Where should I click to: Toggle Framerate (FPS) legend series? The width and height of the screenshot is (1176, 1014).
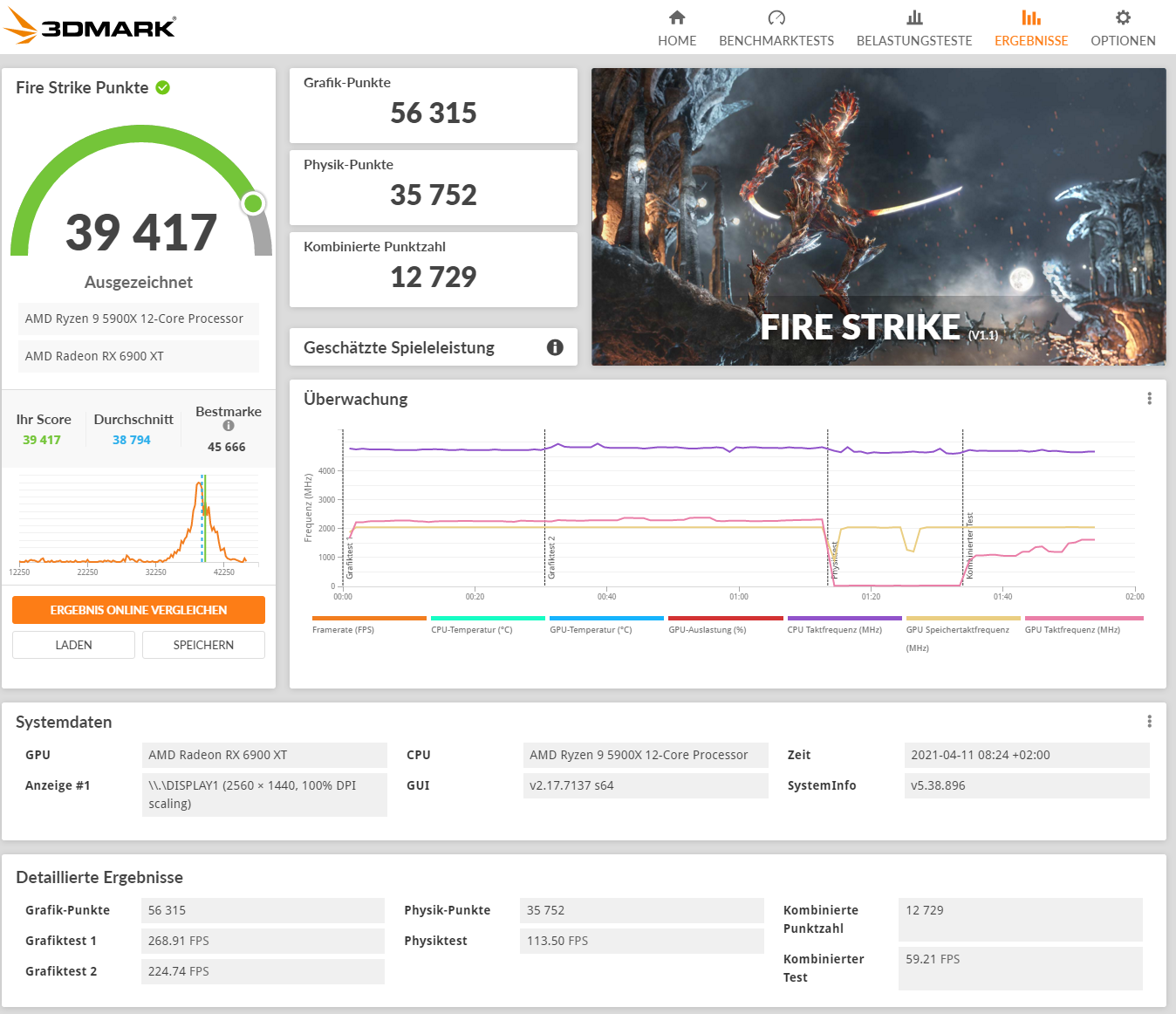[369, 624]
